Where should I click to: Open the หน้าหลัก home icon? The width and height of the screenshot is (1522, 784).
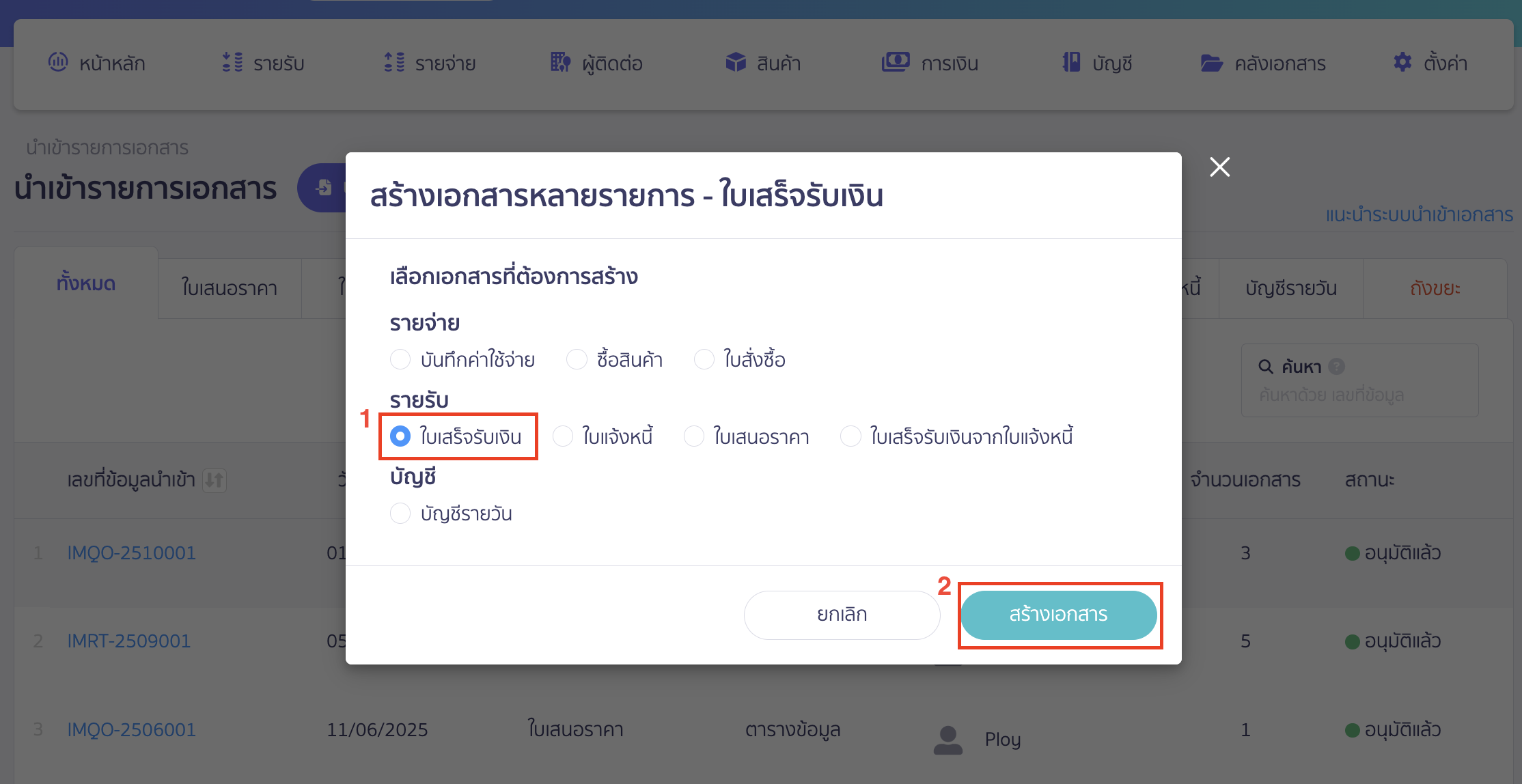click(x=59, y=62)
